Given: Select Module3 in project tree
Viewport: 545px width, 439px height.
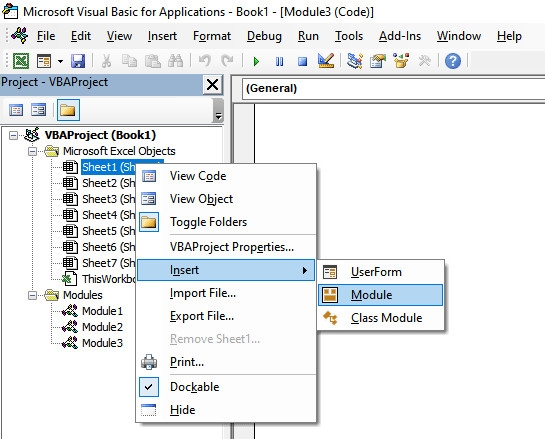Looking at the screenshot, I should tap(102, 343).
